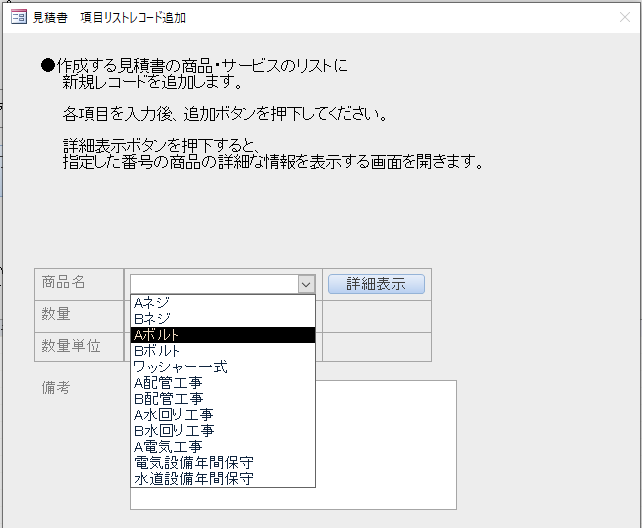Close the 項目リストレコード追加 window
The height and width of the screenshot is (528, 642).
tap(624, 17)
